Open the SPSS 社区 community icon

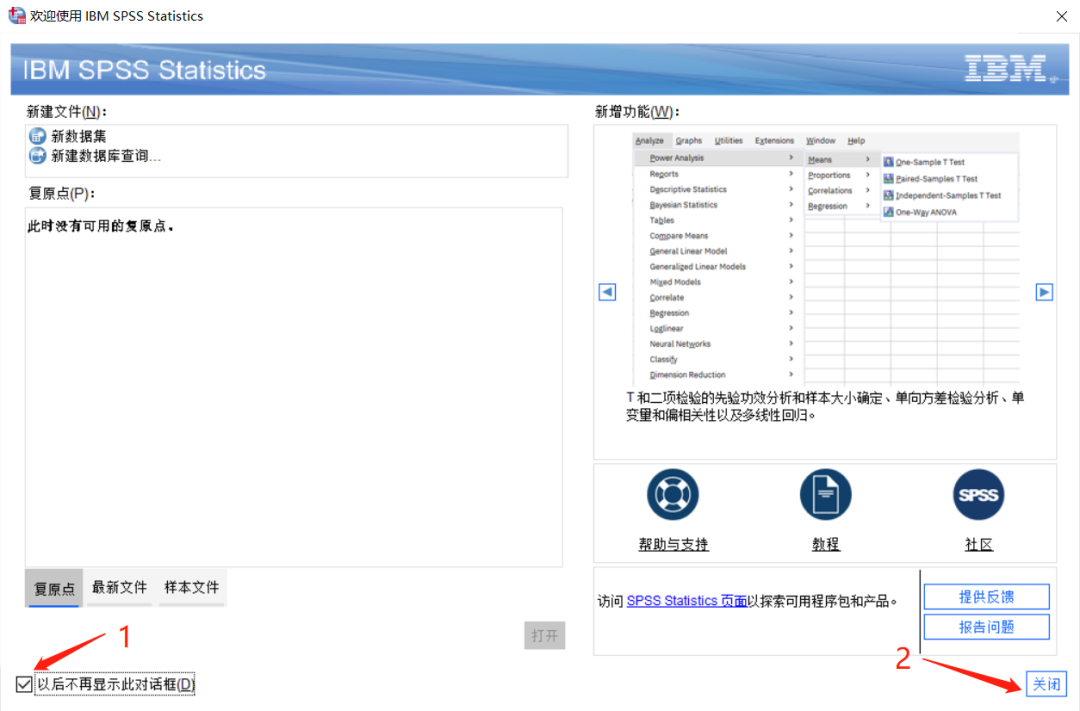pos(978,495)
